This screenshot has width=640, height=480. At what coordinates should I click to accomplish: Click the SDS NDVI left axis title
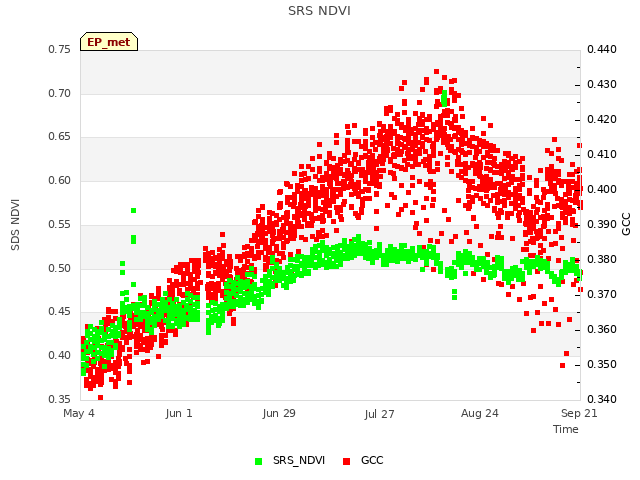15,224
